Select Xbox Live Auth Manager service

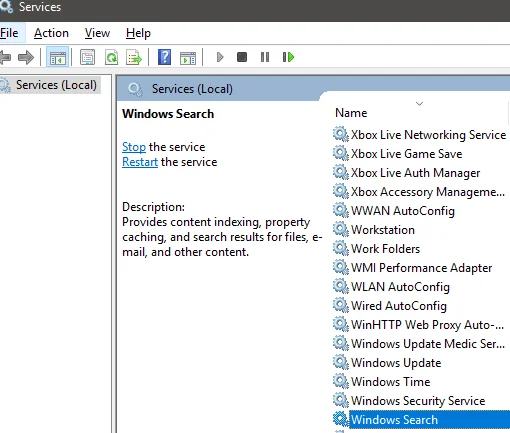click(415, 173)
